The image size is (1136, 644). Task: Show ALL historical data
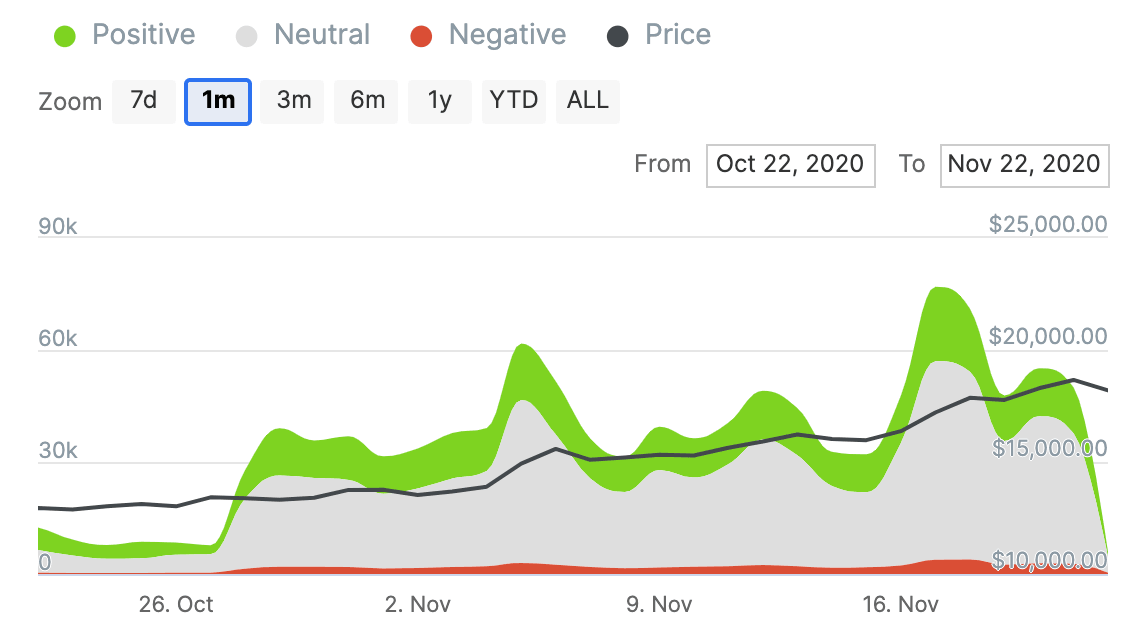point(587,100)
